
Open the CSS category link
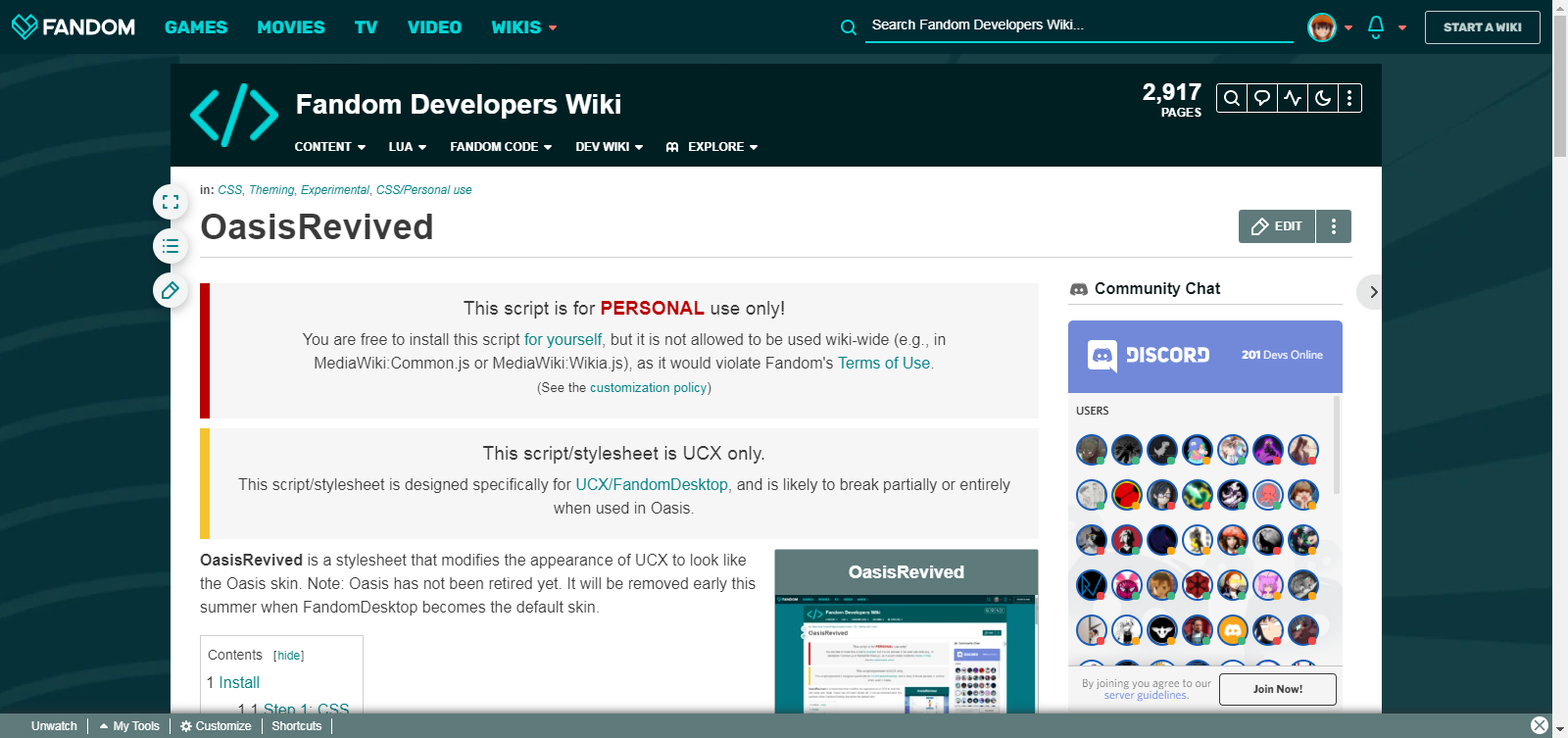pyautogui.click(x=230, y=190)
